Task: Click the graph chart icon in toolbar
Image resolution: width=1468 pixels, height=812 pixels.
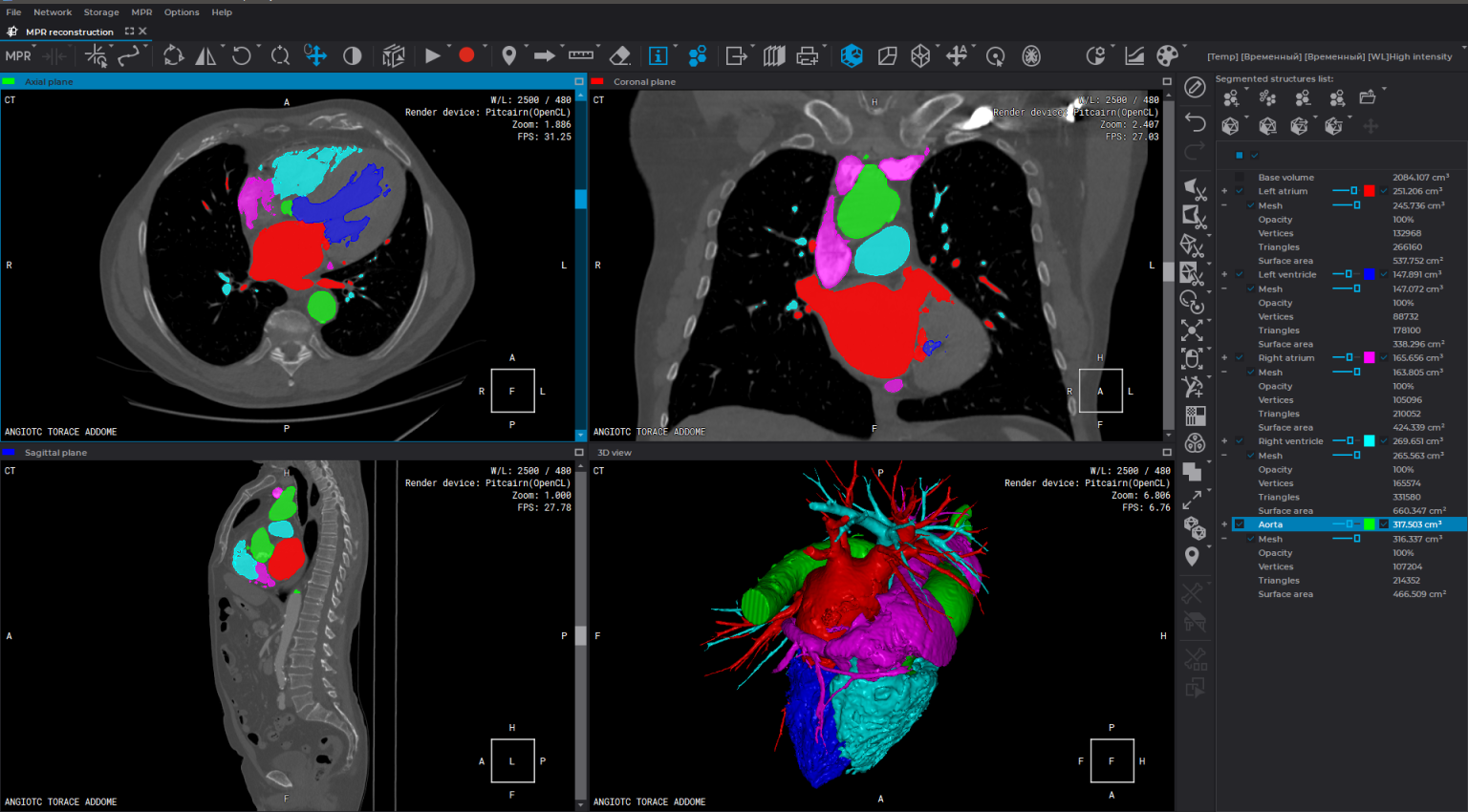Action: pyautogui.click(x=1134, y=56)
